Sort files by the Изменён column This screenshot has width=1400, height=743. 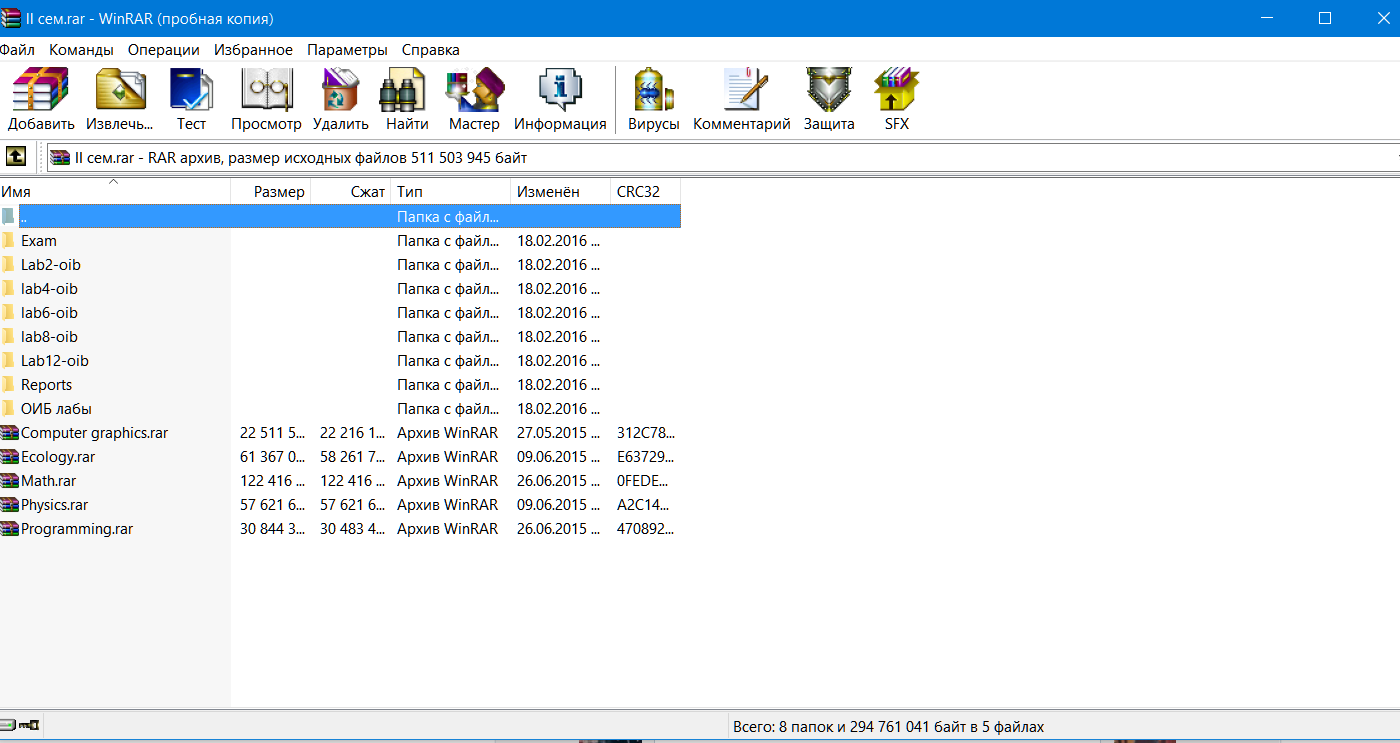tap(561, 192)
